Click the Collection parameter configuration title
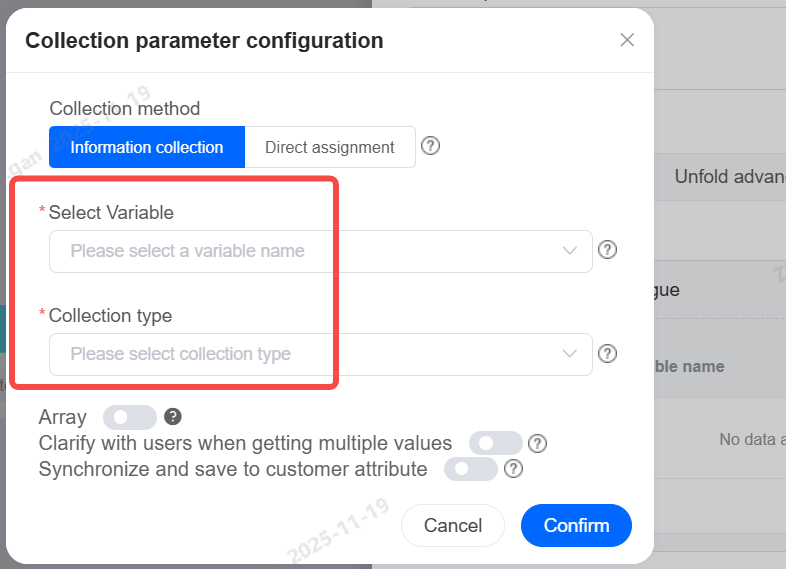This screenshot has height=569, width=786. pos(204,41)
